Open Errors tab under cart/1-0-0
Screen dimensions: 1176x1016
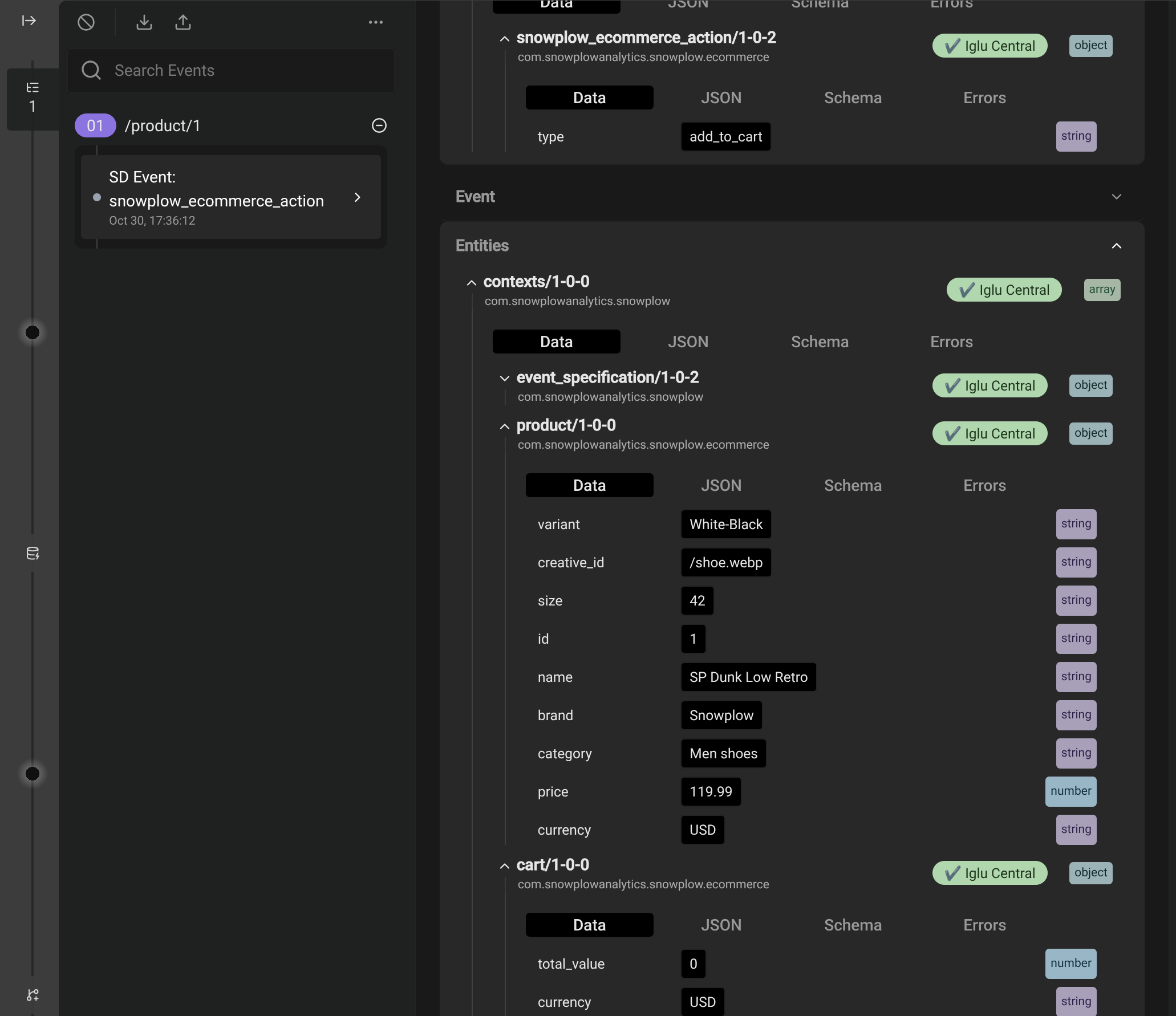coord(984,925)
